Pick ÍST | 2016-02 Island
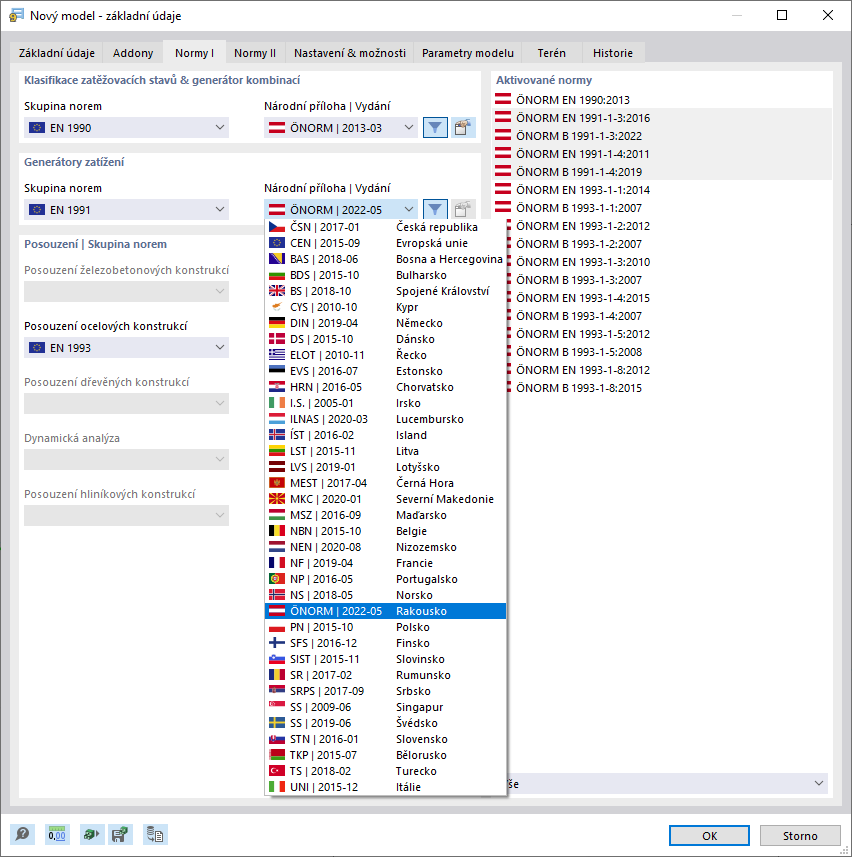 (x=385, y=435)
